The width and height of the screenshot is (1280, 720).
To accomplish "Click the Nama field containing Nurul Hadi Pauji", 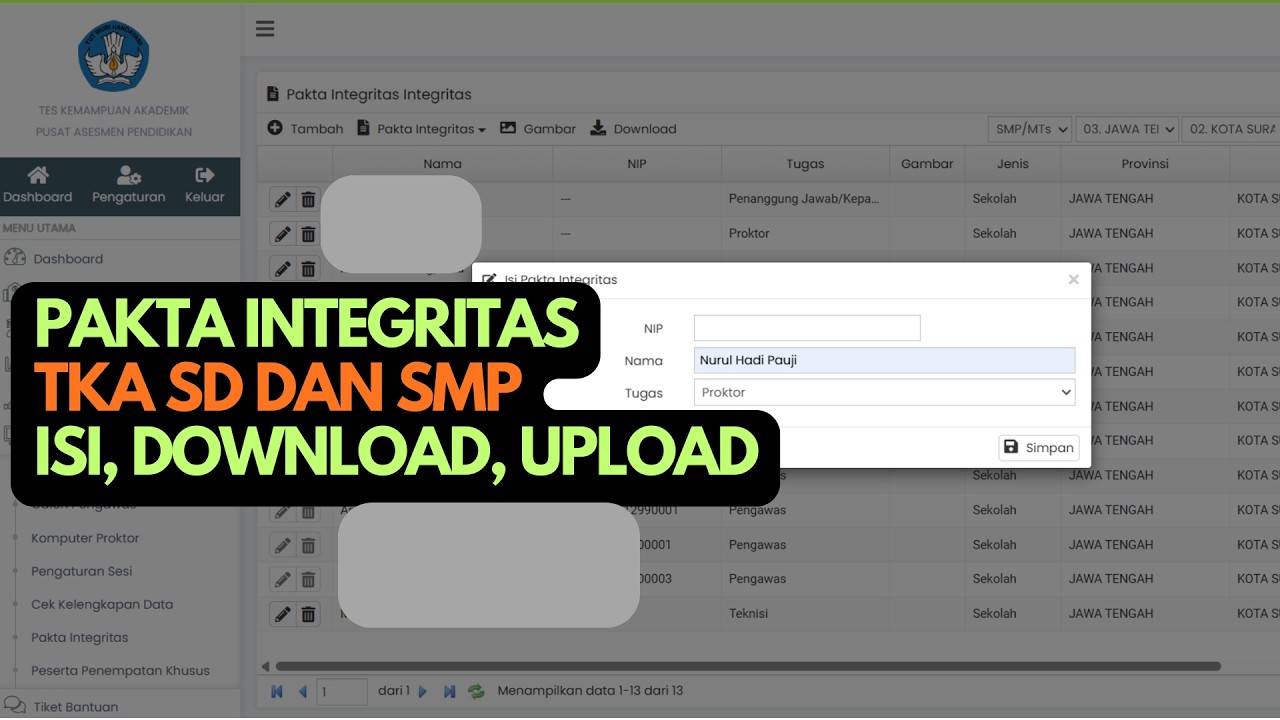I will tap(884, 360).
